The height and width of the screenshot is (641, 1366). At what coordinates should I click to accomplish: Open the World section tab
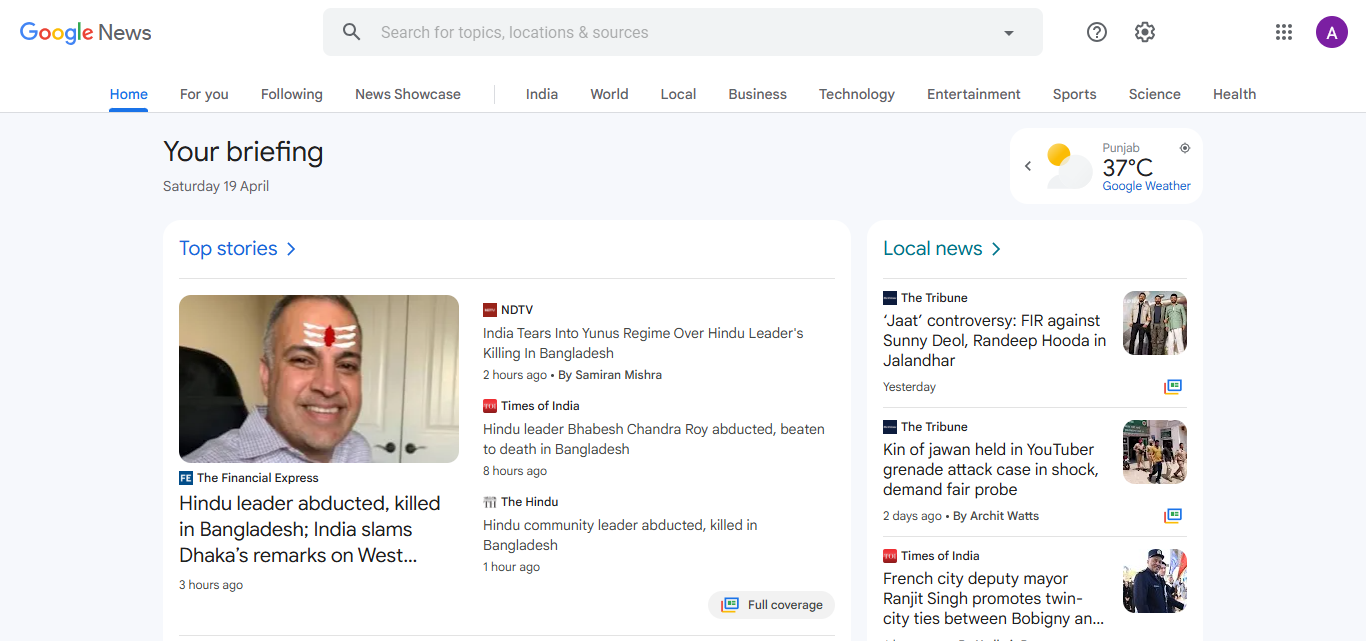point(609,94)
